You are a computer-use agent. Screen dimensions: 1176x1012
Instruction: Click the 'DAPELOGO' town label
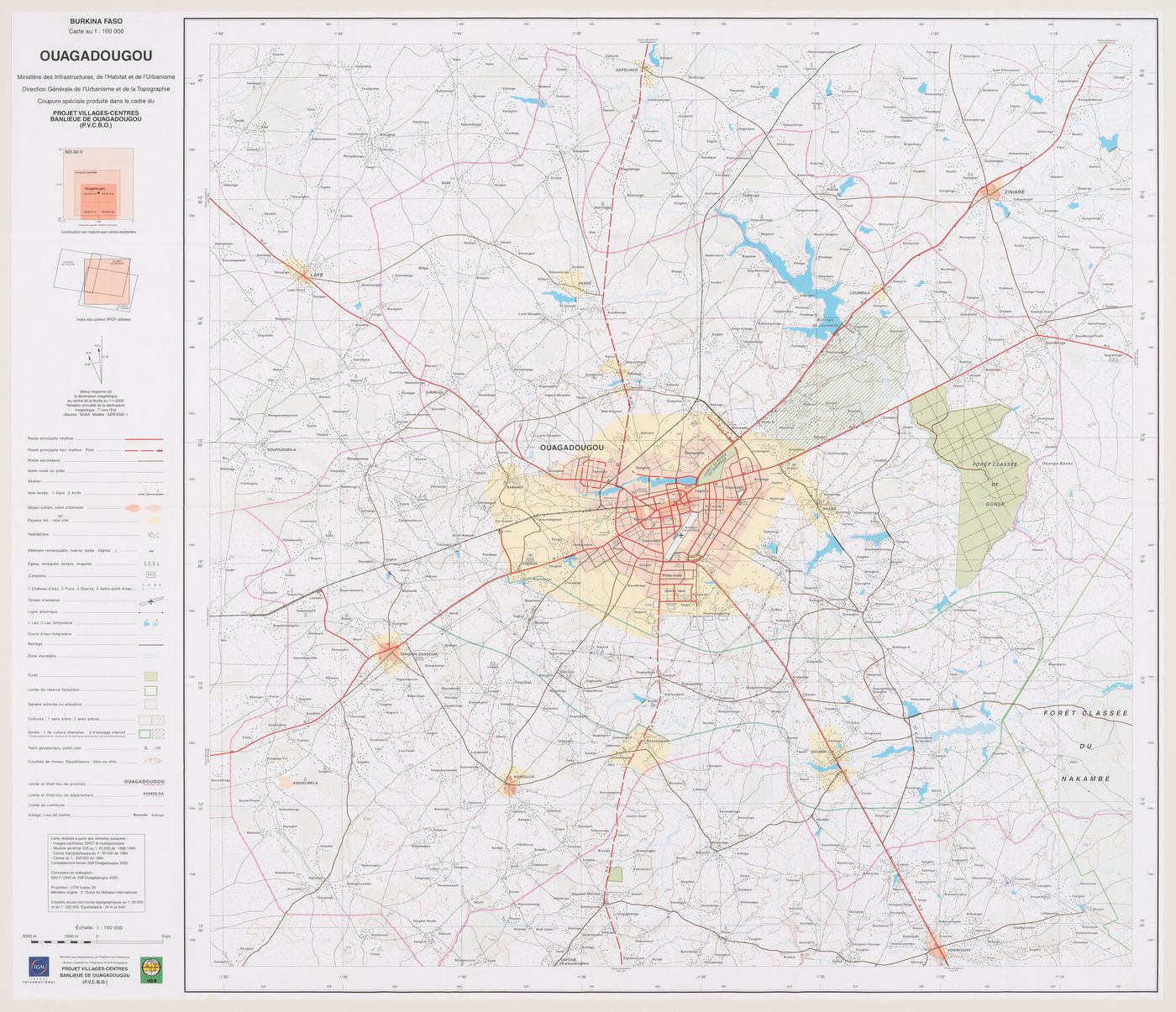coord(627,70)
